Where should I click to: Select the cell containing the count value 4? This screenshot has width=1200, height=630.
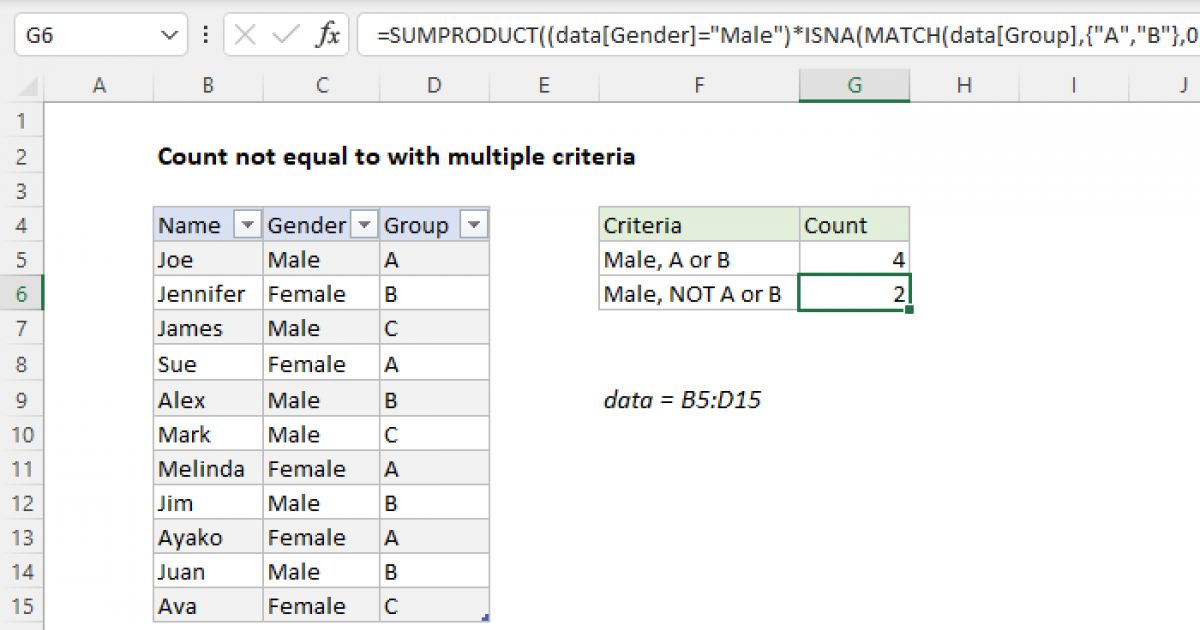[x=854, y=259]
